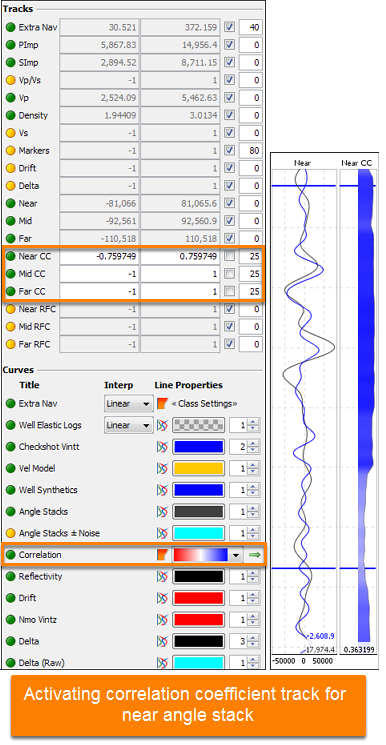386x745 pixels.
Task: Click the line style icon for Well Elastic Logs
Action: click(162, 425)
